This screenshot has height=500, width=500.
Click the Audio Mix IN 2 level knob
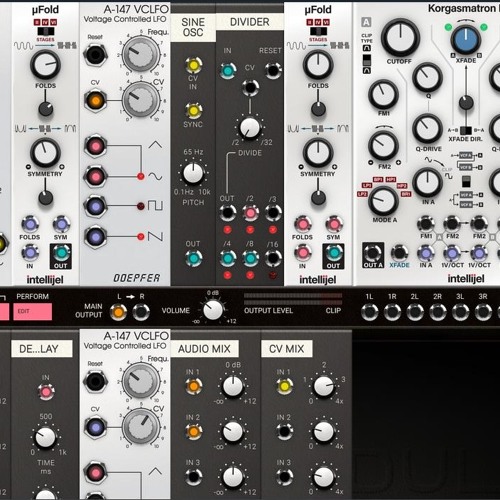pos(233,432)
